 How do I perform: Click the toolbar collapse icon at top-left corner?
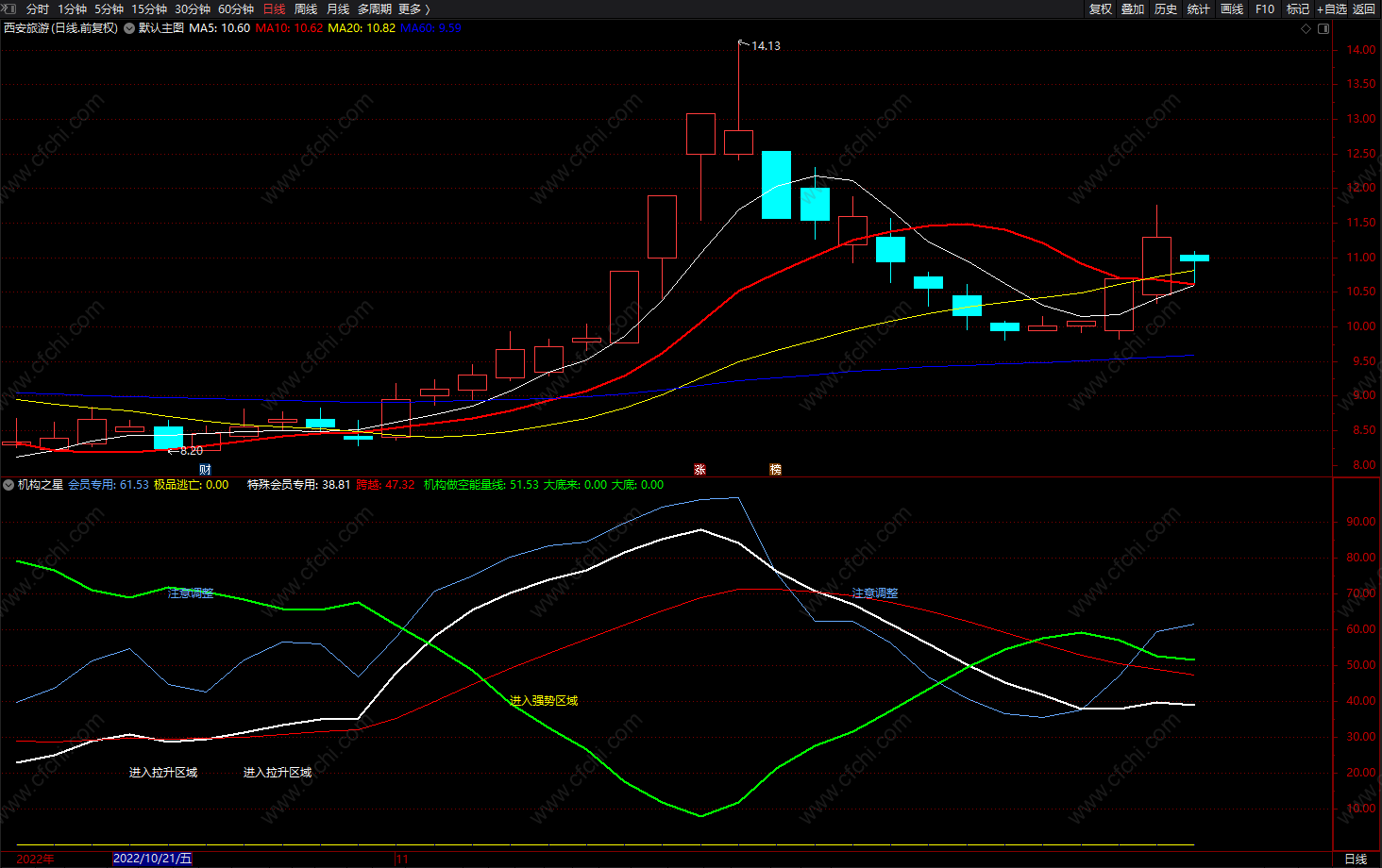[8, 8]
